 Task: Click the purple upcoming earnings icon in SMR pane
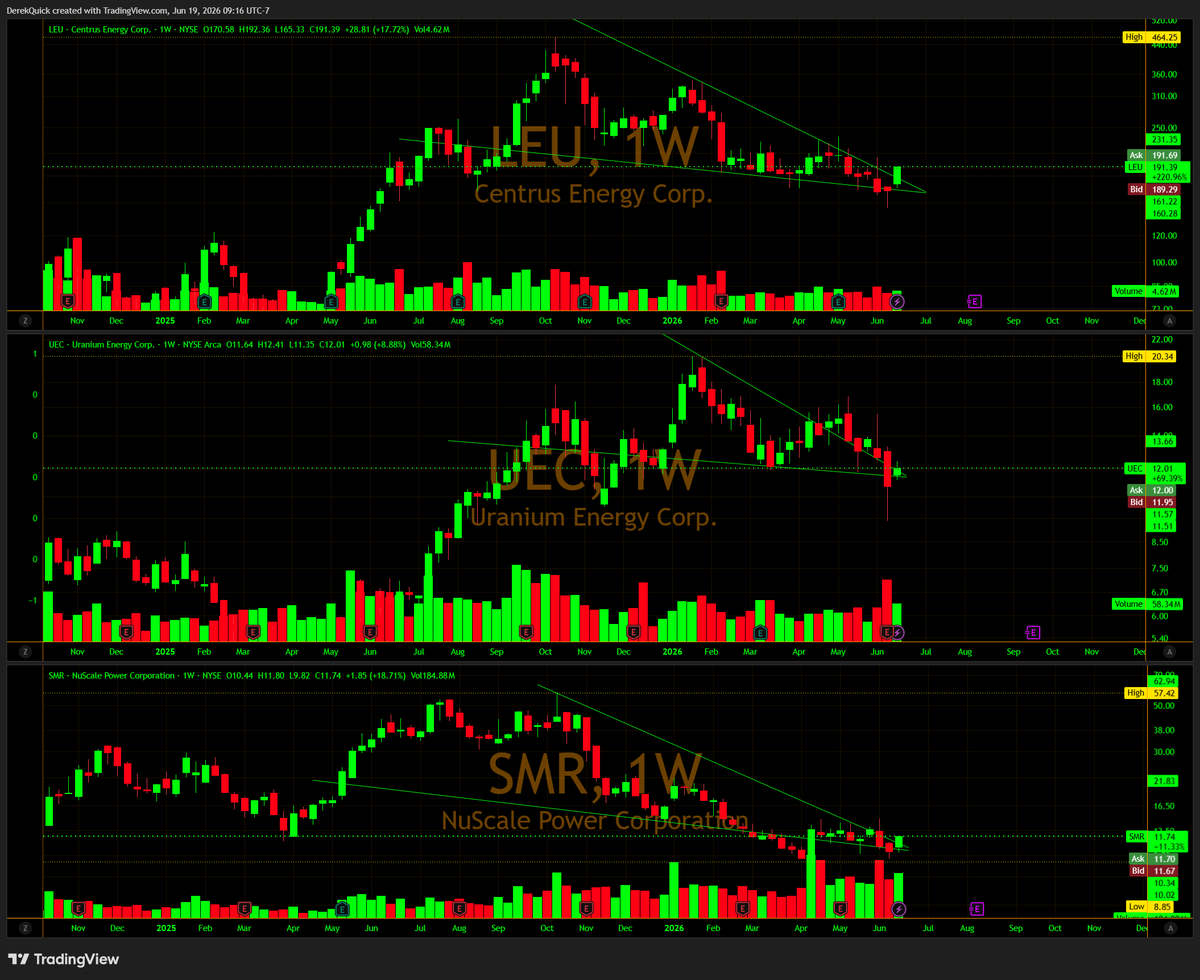tap(976, 908)
